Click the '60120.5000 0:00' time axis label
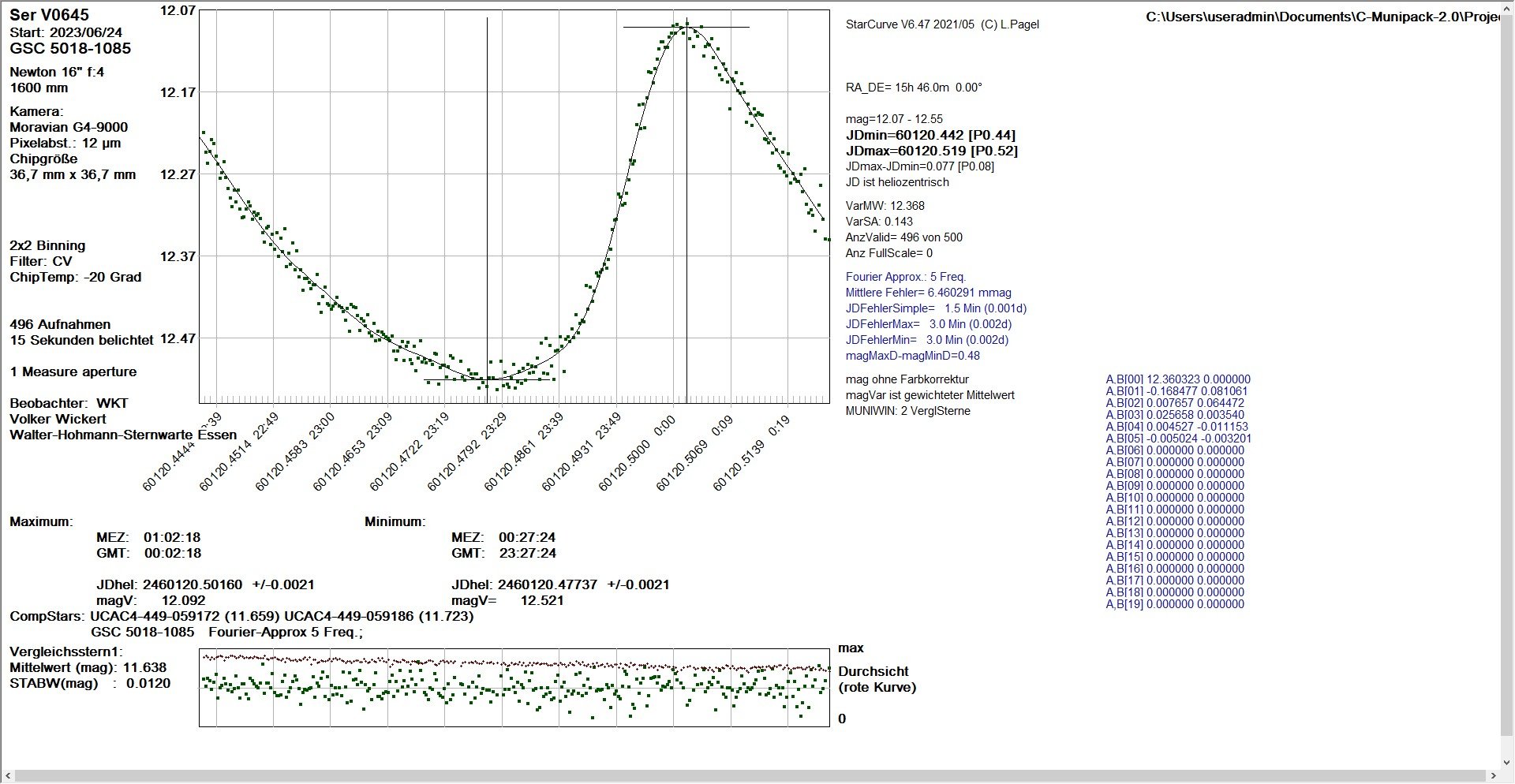The image size is (1515, 784). pos(636,453)
